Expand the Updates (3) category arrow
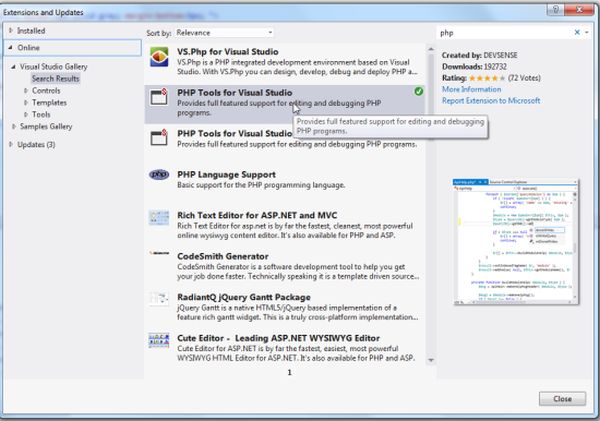 [11, 144]
